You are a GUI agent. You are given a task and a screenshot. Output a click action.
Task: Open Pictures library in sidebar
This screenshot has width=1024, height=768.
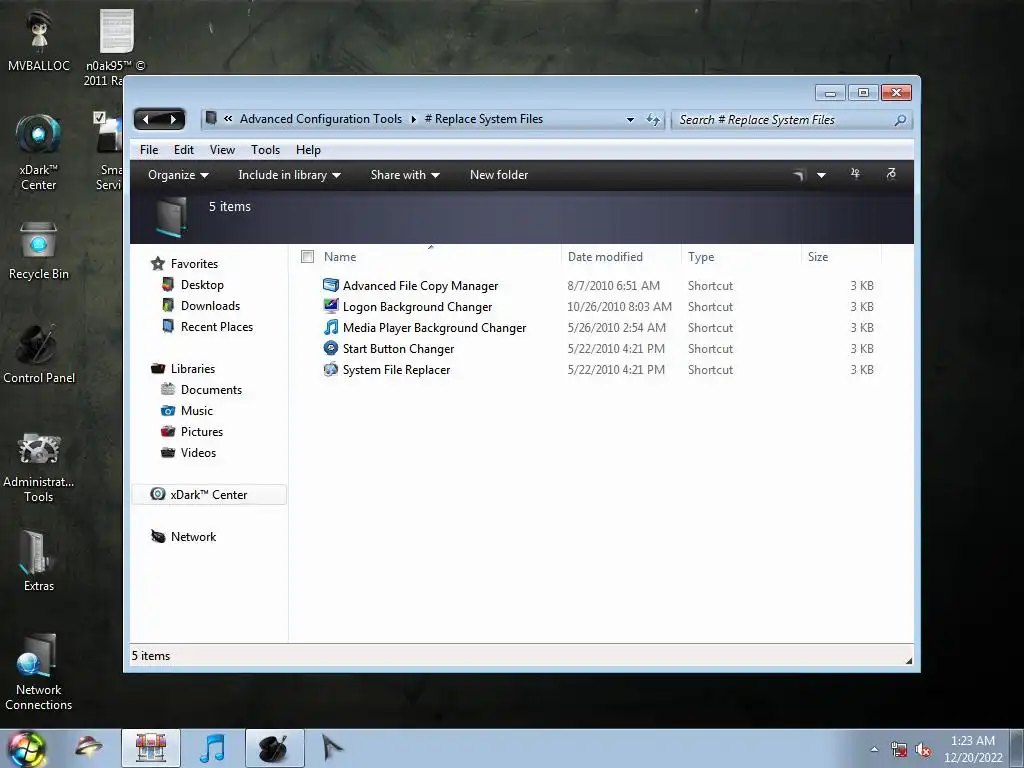point(201,431)
